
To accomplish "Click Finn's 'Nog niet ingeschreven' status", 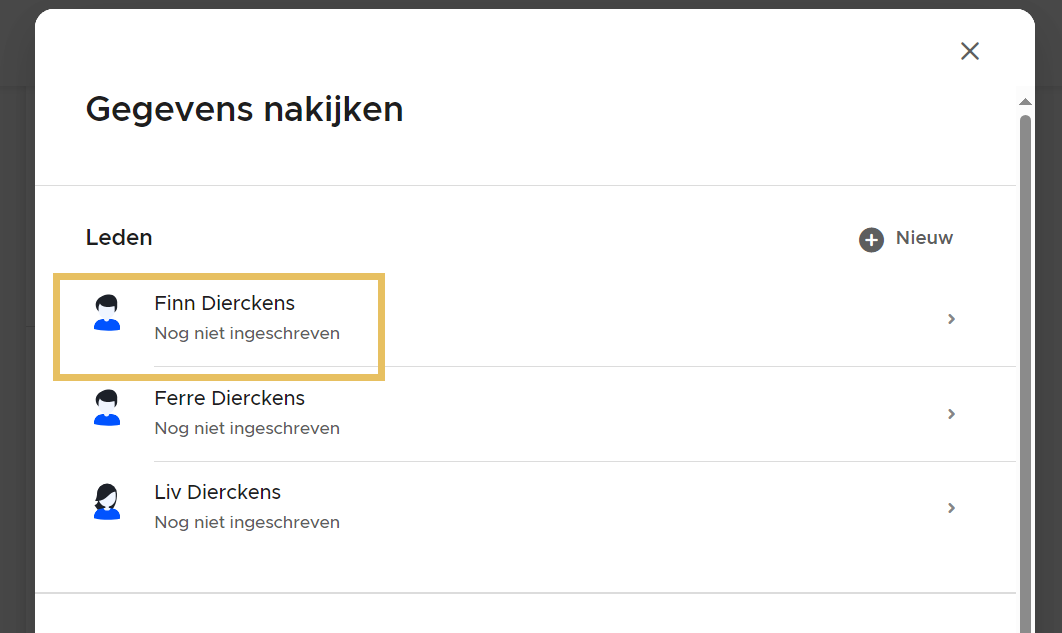I will [247, 333].
